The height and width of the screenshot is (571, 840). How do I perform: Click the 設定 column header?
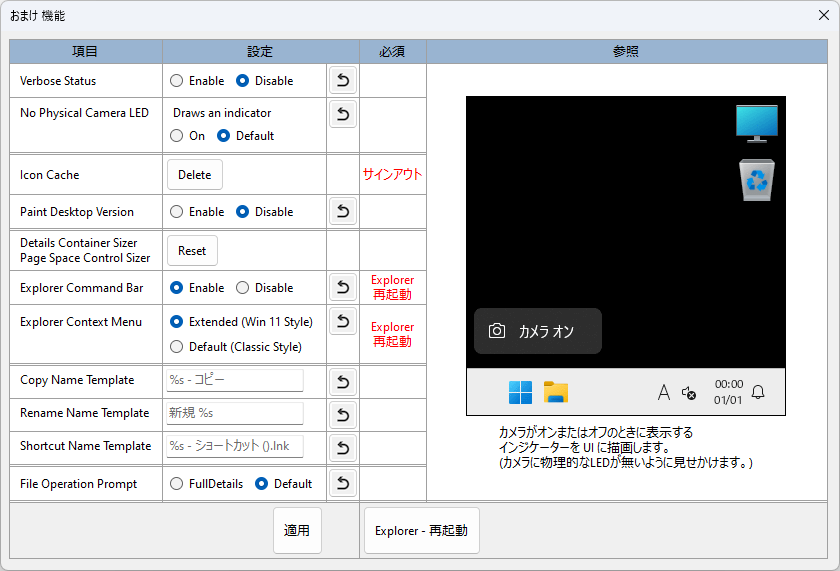click(261, 51)
